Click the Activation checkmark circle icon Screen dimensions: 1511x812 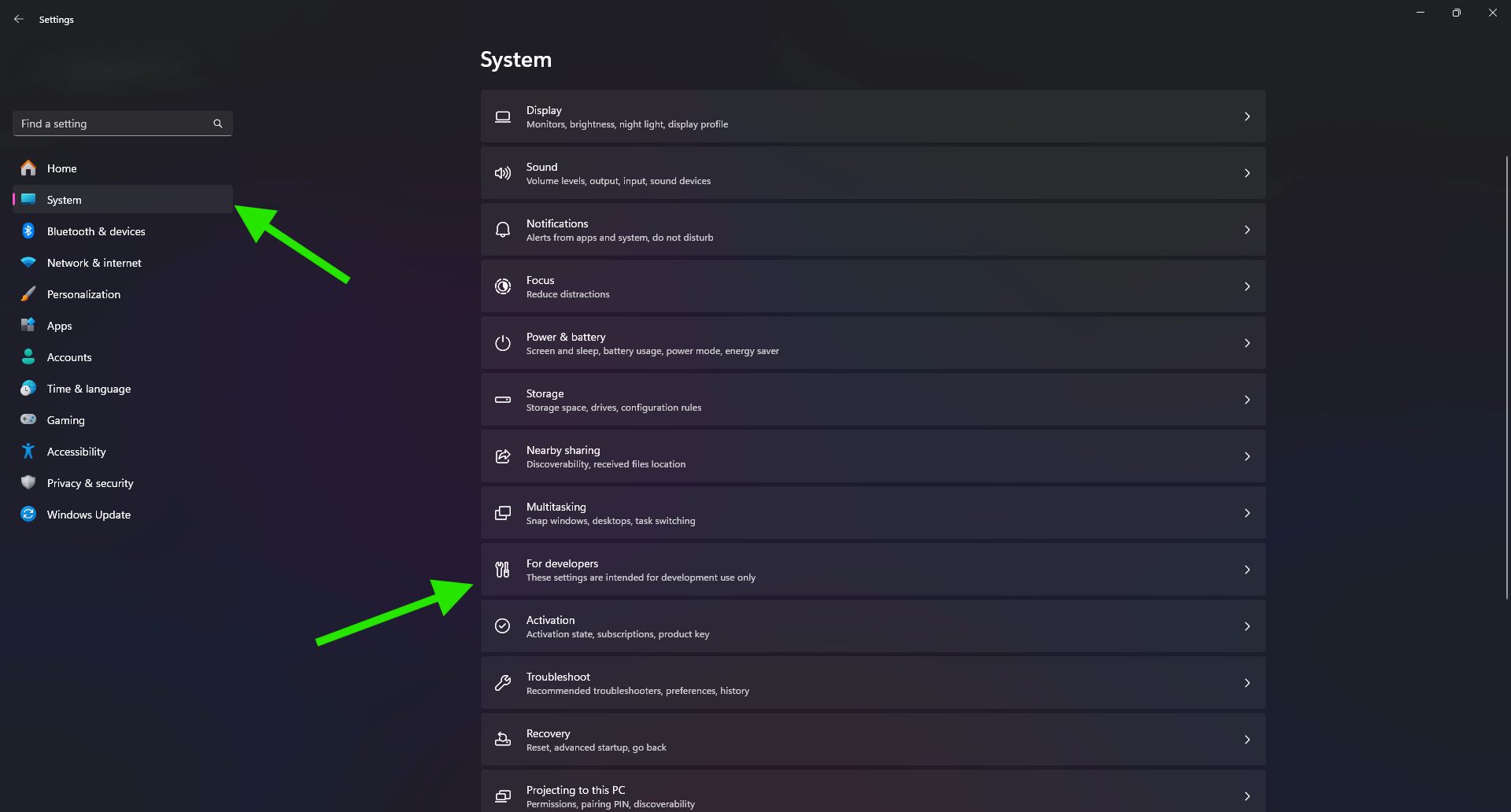(503, 626)
